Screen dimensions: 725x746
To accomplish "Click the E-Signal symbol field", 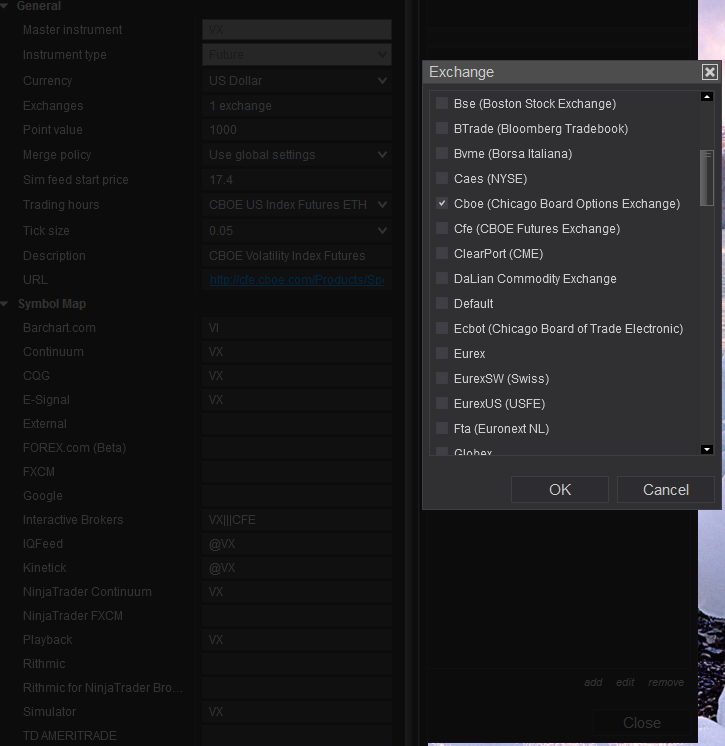I will (297, 400).
